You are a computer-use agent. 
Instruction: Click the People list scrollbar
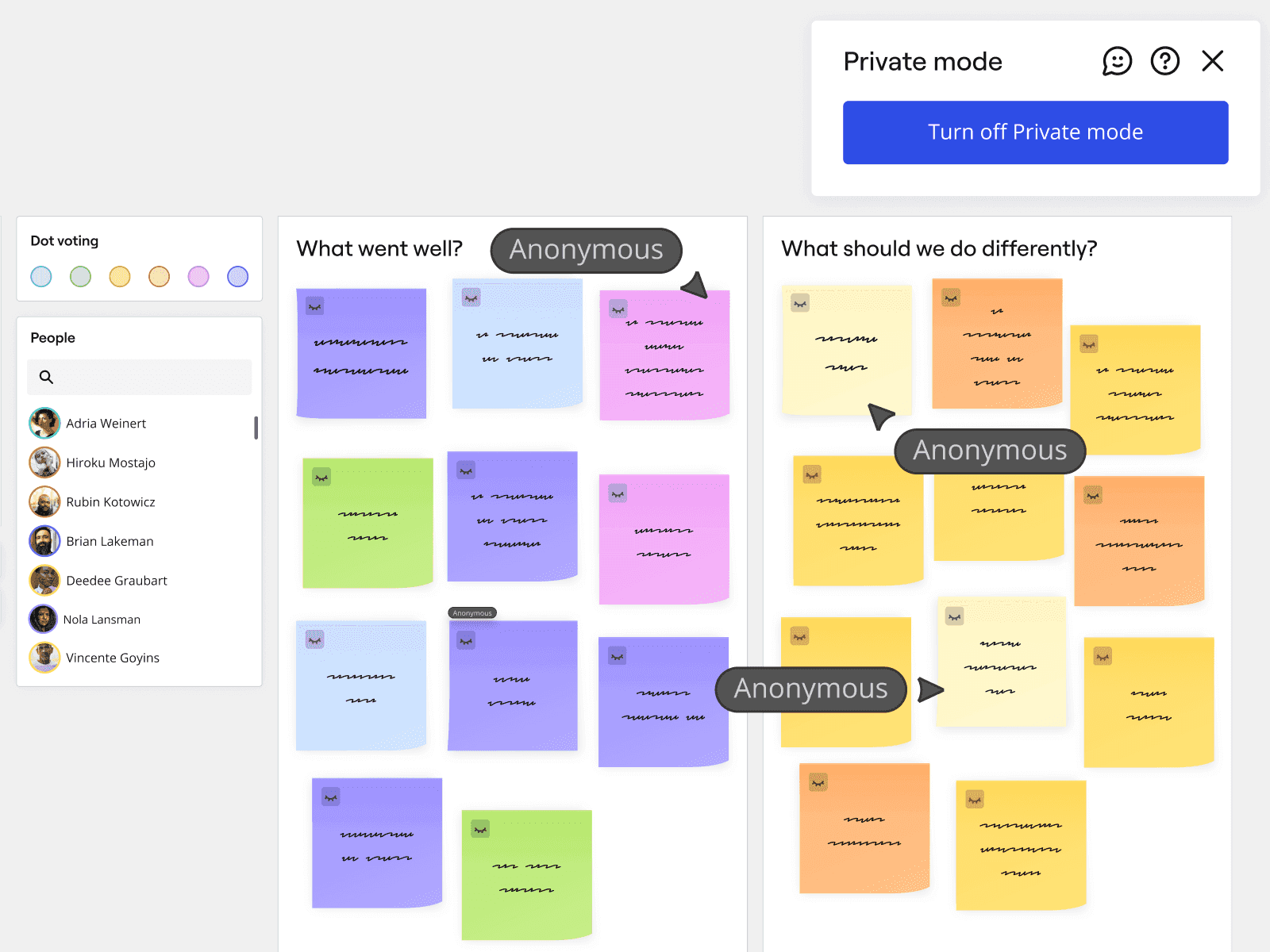(256, 428)
